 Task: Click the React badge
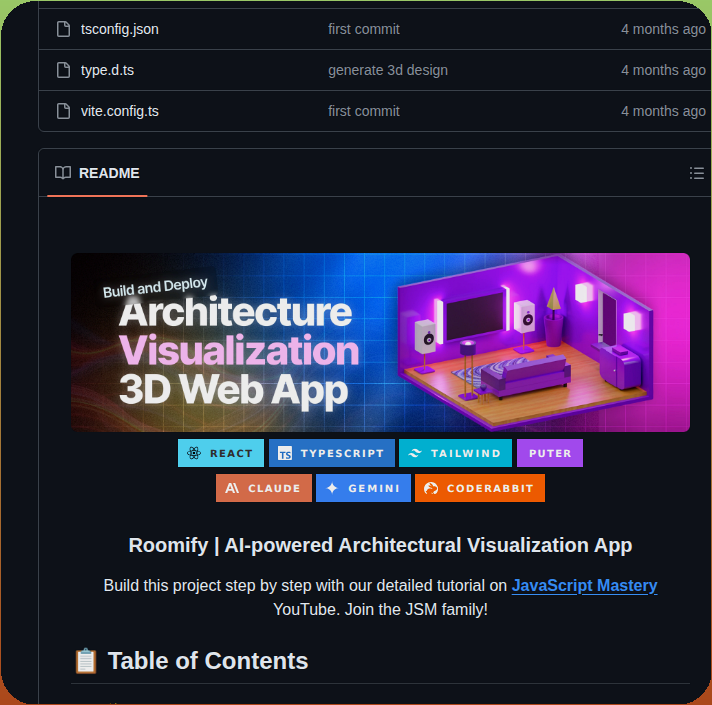coord(221,453)
